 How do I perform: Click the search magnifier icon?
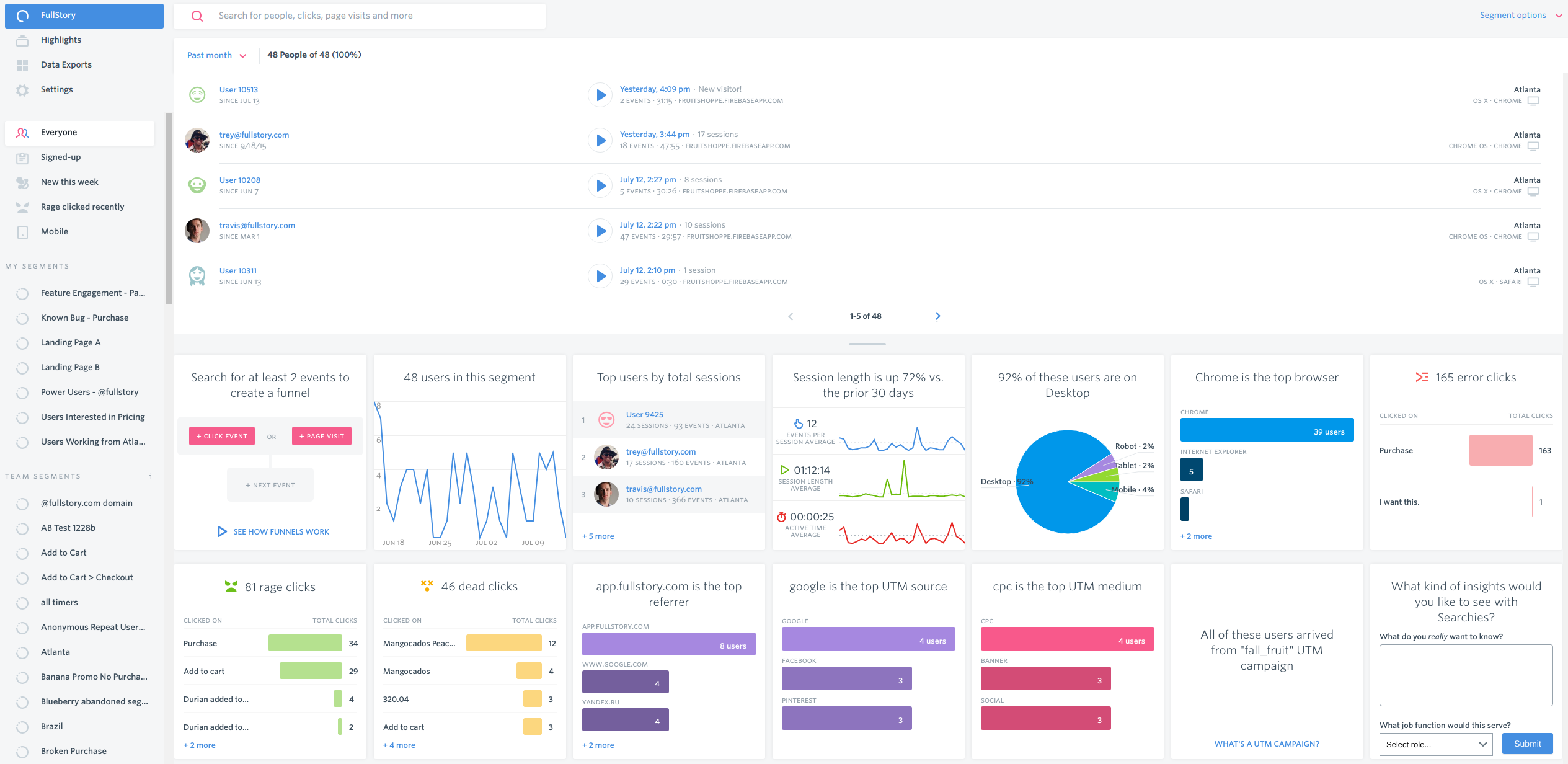coord(197,16)
